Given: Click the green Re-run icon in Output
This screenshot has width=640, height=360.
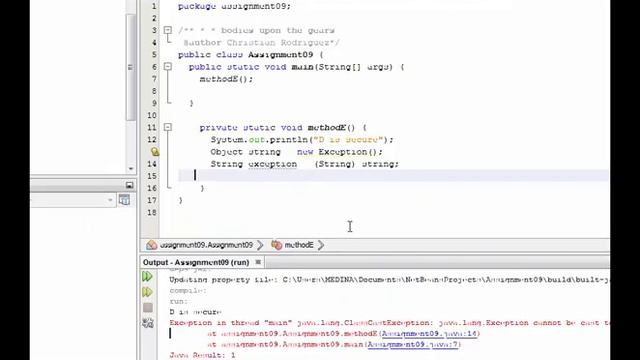Looking at the screenshot, I should point(147,276).
